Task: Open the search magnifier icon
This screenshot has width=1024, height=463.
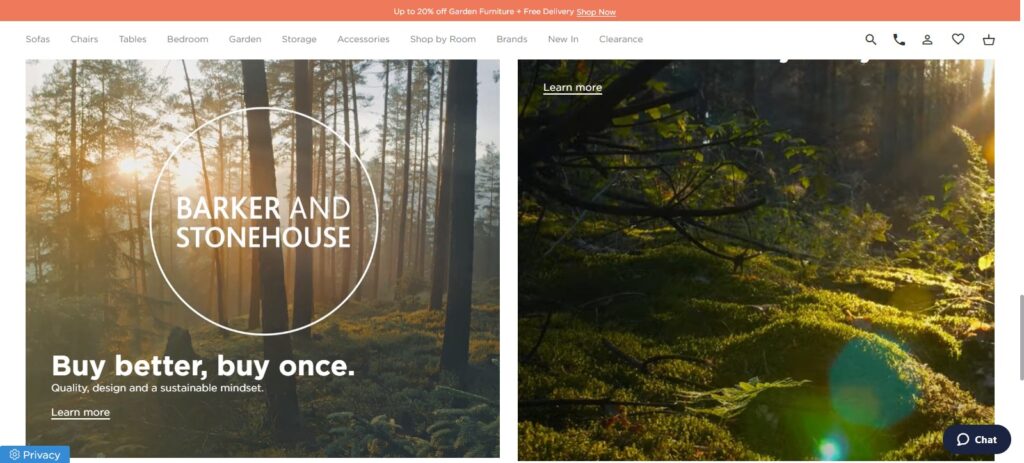Action: point(871,39)
